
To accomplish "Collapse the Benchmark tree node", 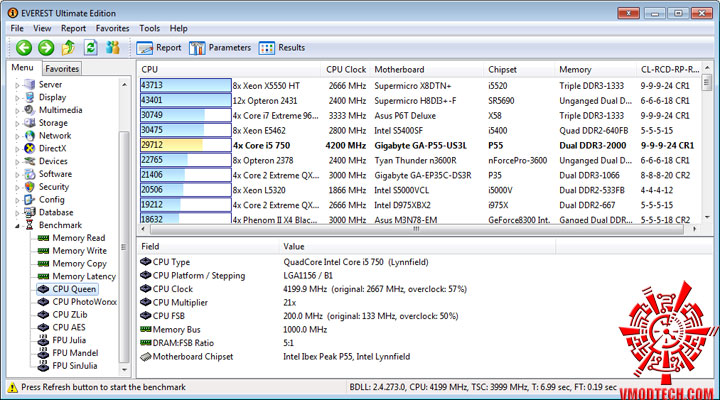I will pos(17,225).
